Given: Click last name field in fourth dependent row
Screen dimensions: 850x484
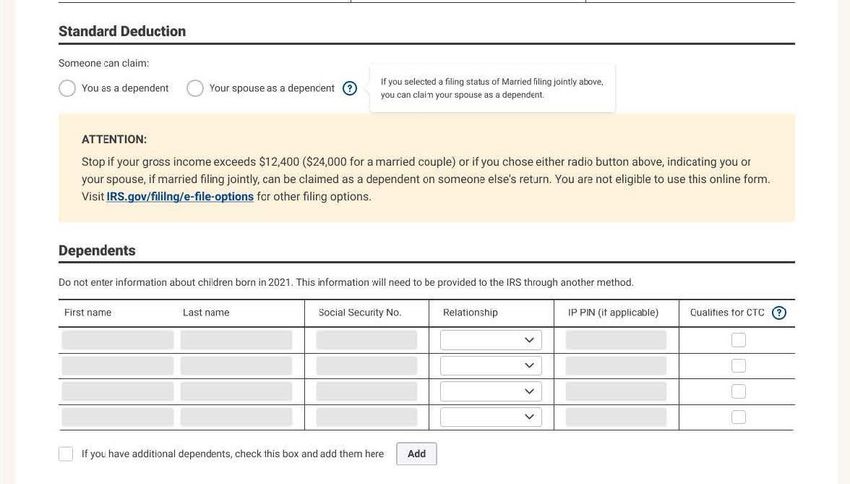Looking at the screenshot, I should (x=236, y=417).
